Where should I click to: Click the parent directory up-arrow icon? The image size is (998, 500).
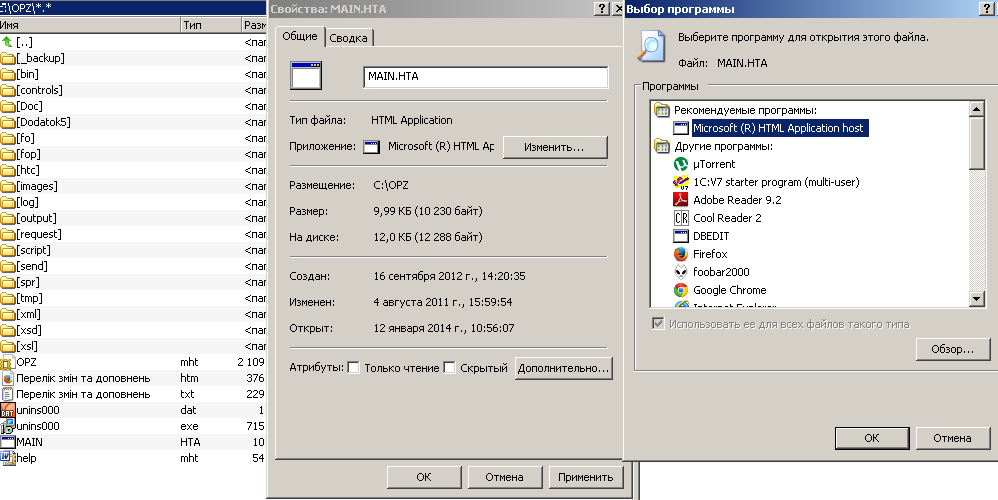[7, 42]
